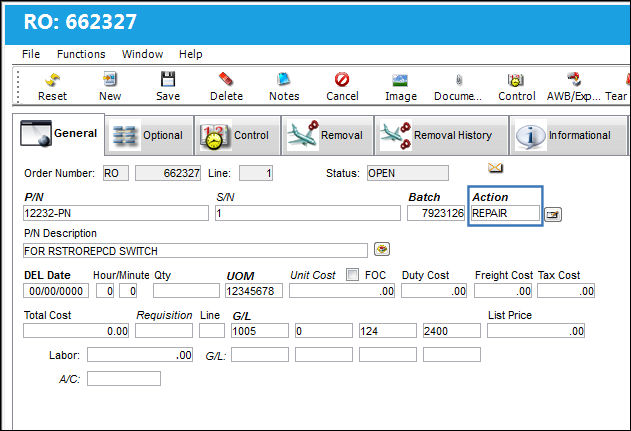The image size is (631, 431).
Task: Click the Labor amount field
Action: tap(140, 355)
